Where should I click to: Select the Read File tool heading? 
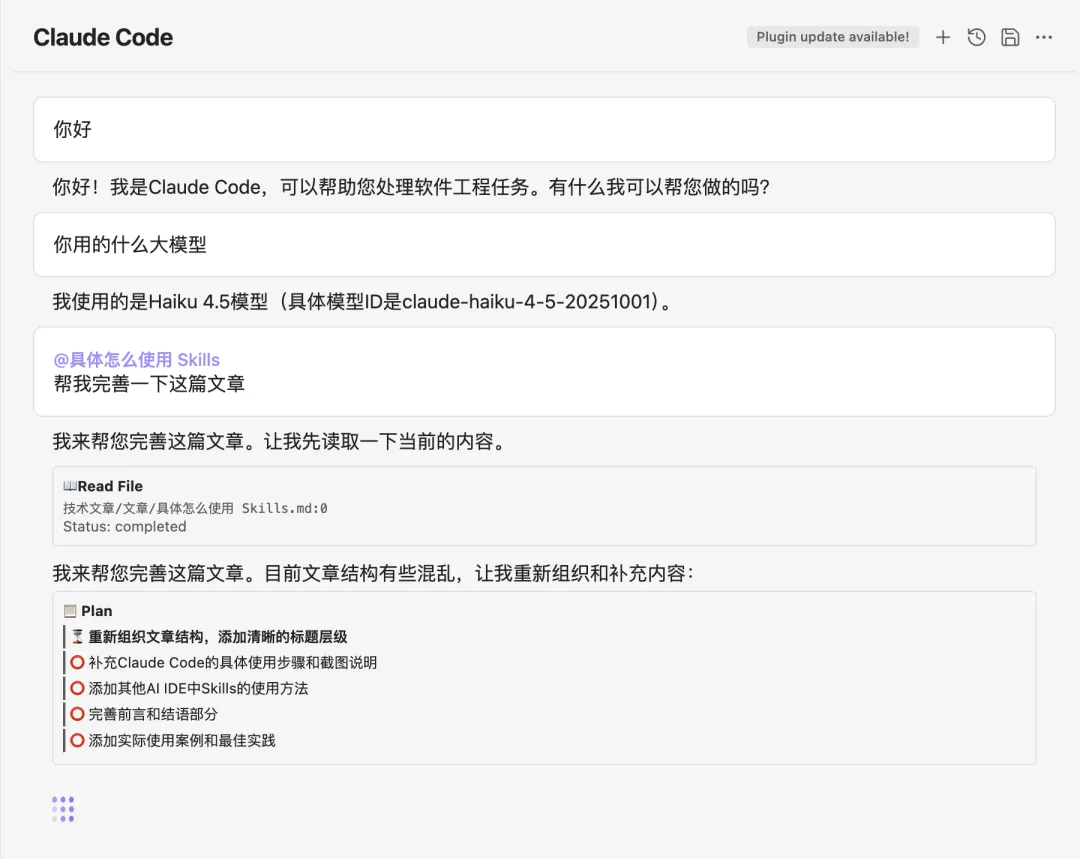[x=110, y=486]
